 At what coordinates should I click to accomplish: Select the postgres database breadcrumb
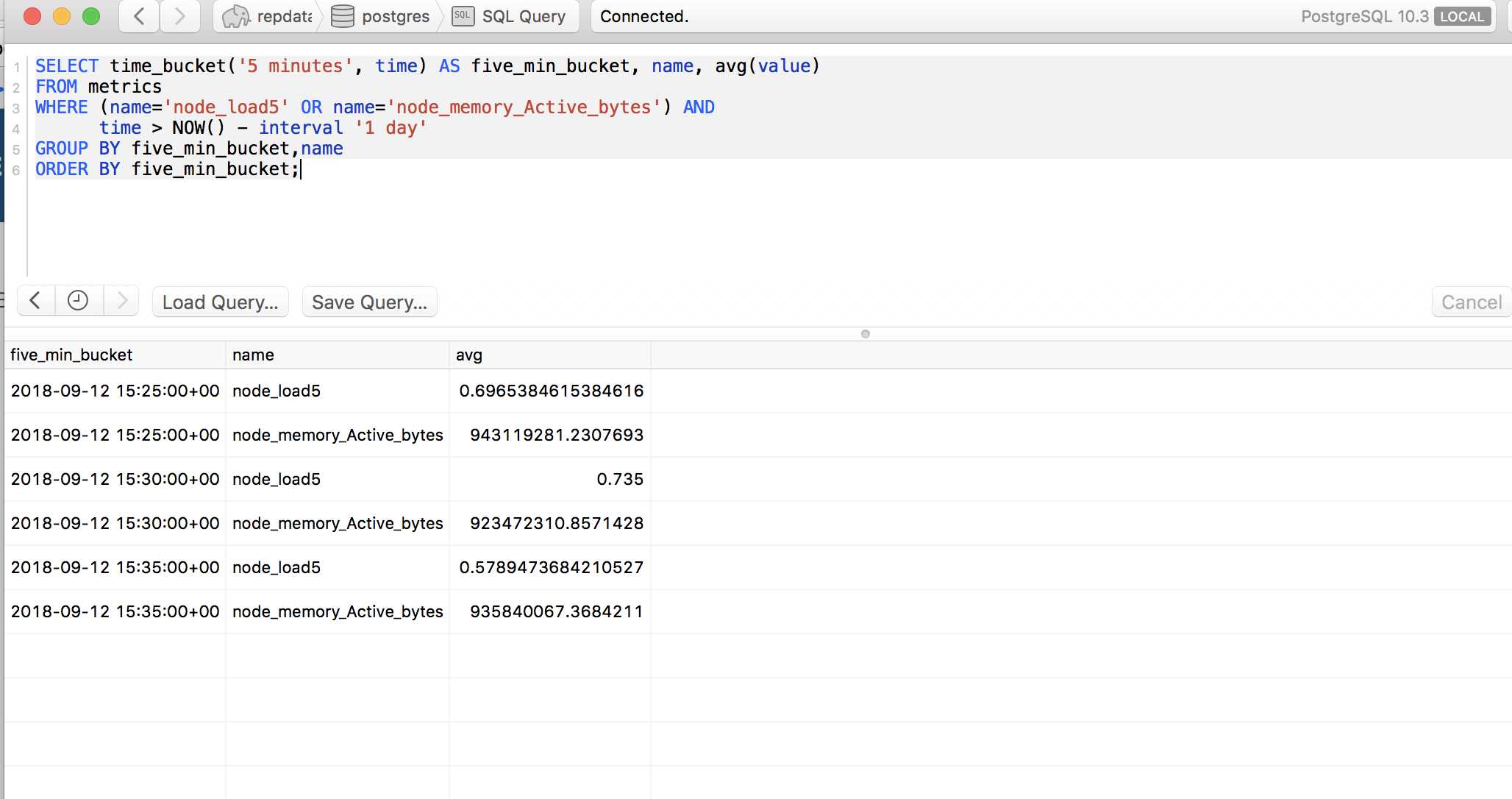pyautogui.click(x=380, y=16)
